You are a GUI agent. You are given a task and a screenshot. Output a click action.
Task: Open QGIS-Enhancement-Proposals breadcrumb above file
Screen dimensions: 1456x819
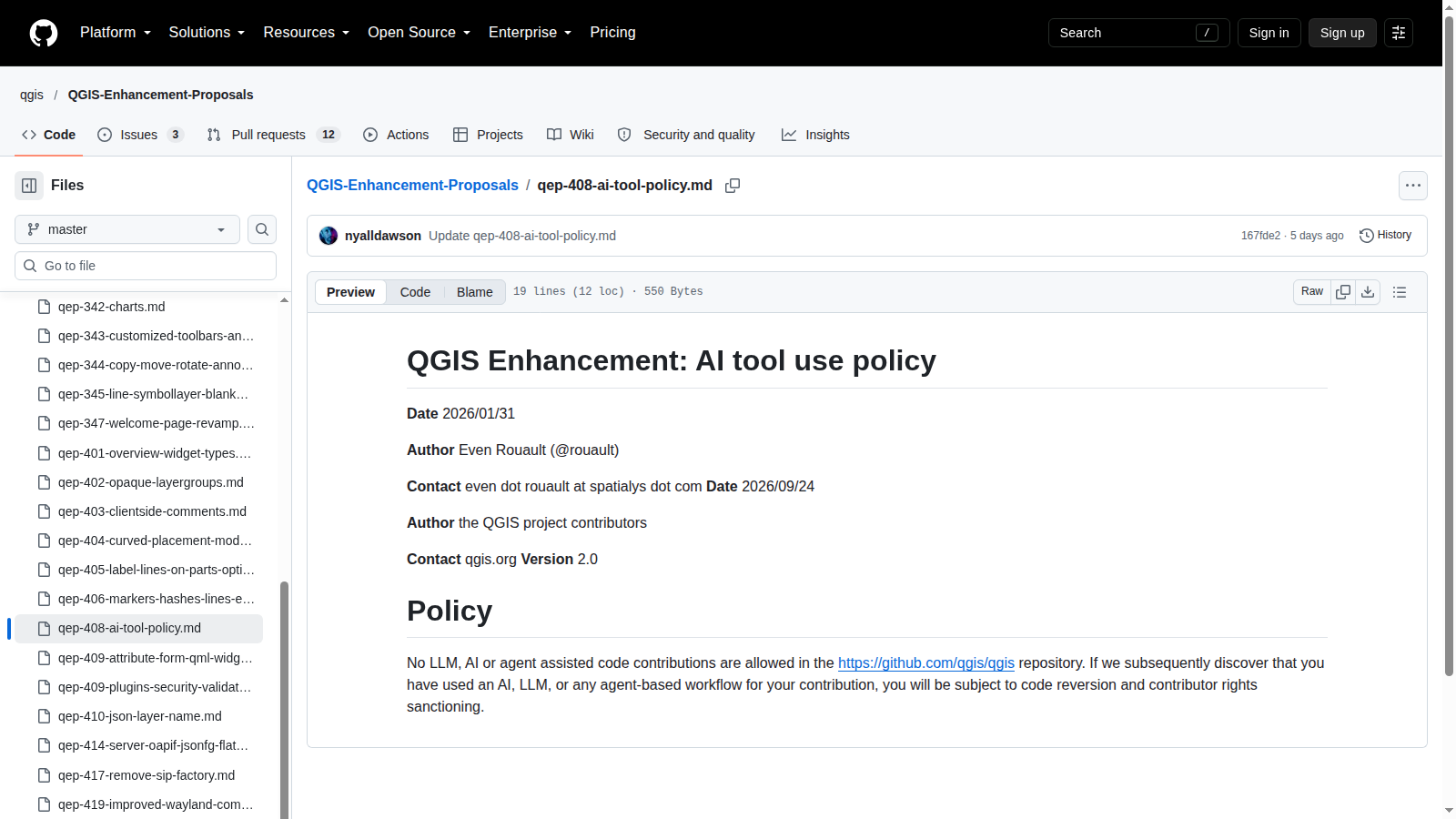tap(412, 186)
